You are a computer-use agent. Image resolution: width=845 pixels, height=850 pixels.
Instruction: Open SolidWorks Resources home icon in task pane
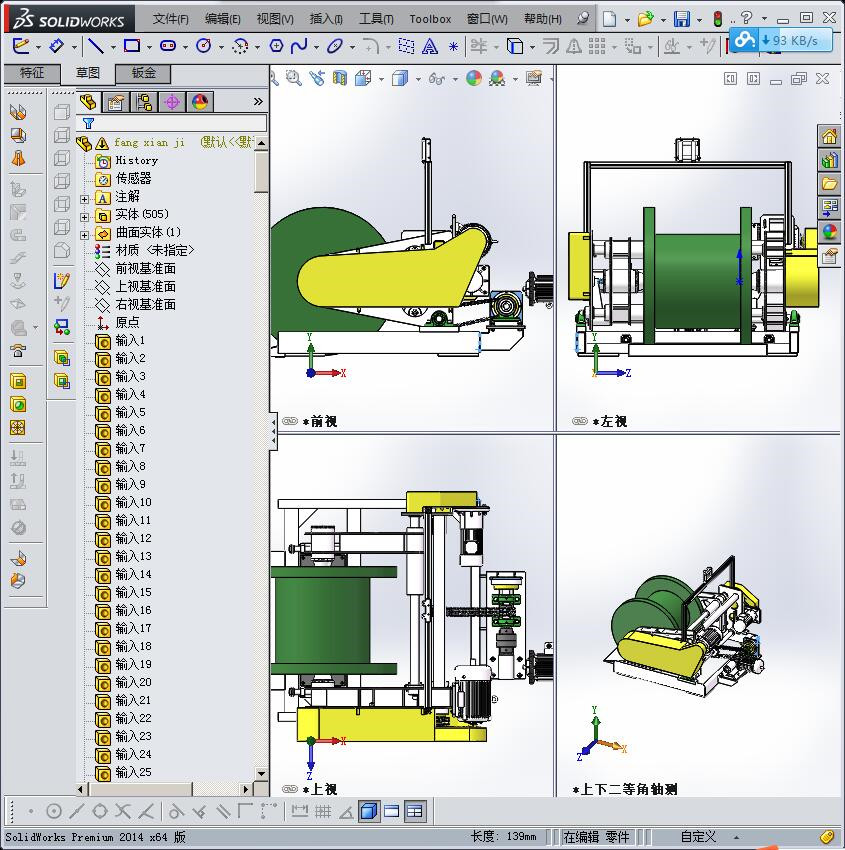pyautogui.click(x=829, y=136)
